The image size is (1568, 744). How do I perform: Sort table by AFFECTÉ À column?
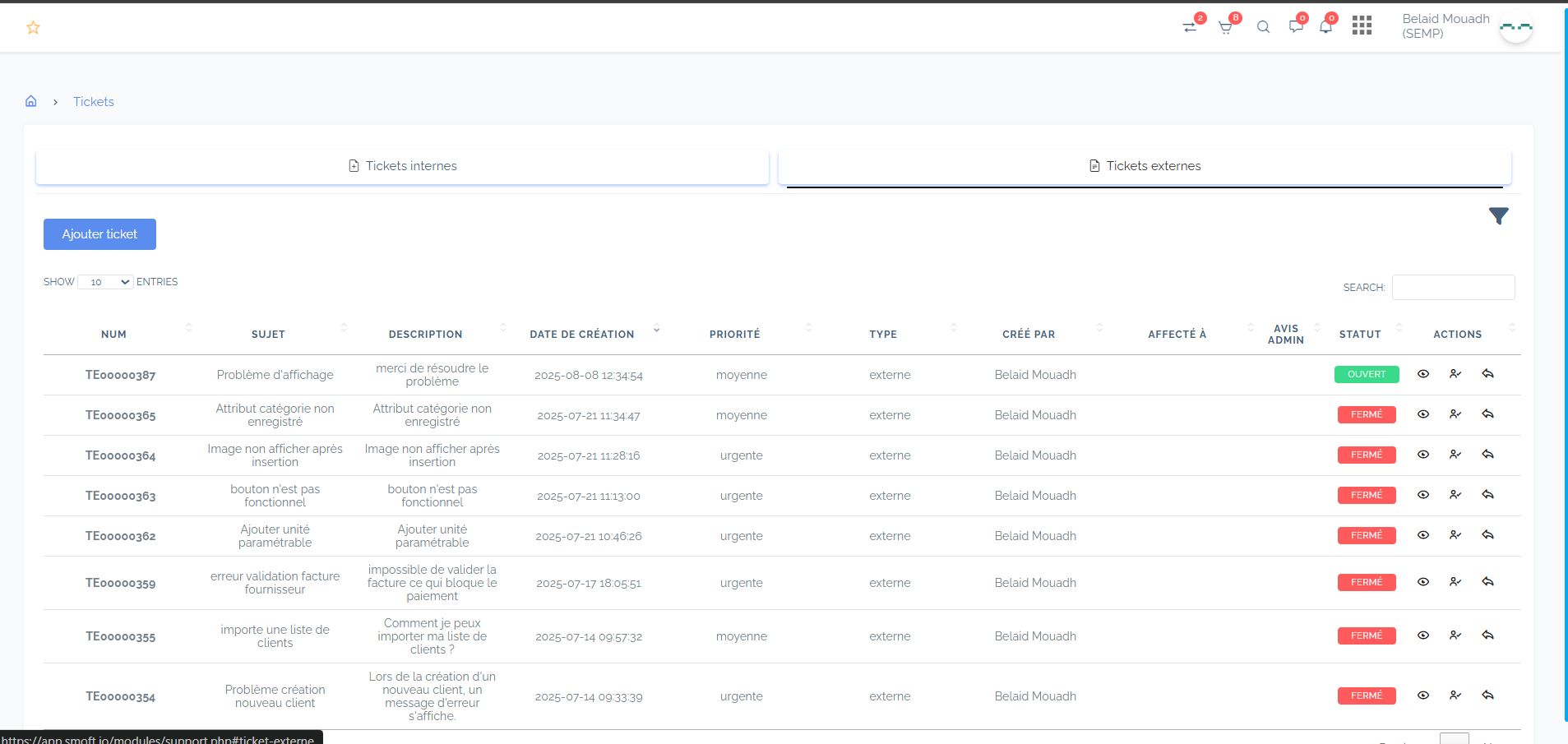click(1177, 335)
